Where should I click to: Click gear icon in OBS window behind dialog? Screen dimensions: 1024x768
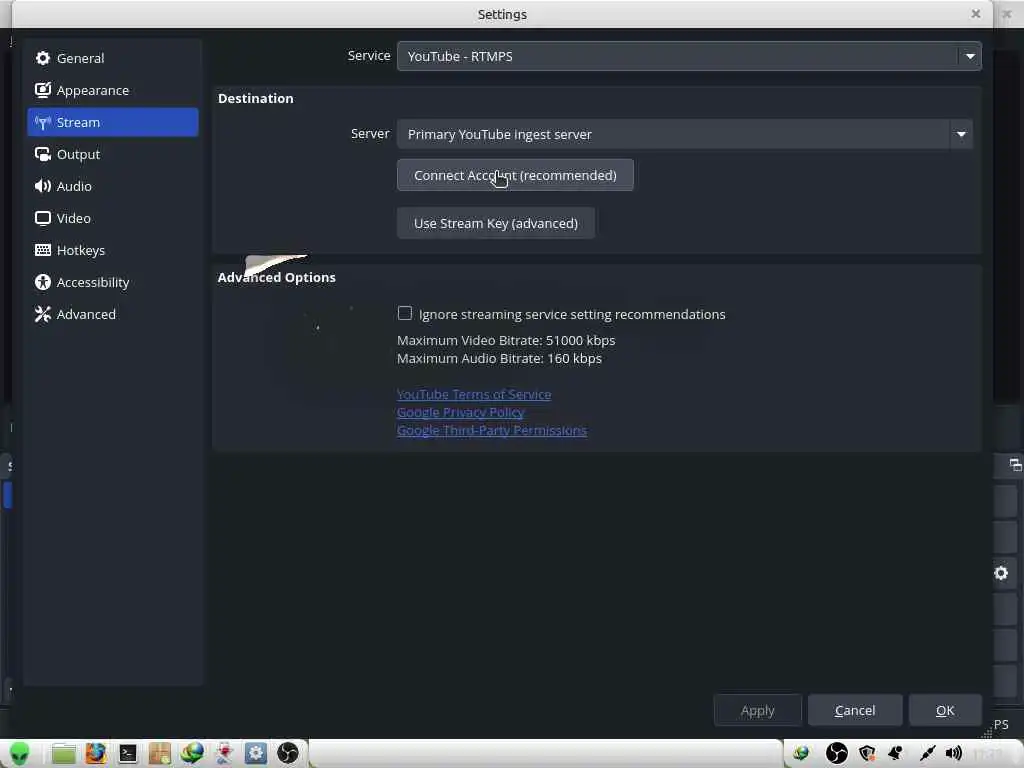1001,573
